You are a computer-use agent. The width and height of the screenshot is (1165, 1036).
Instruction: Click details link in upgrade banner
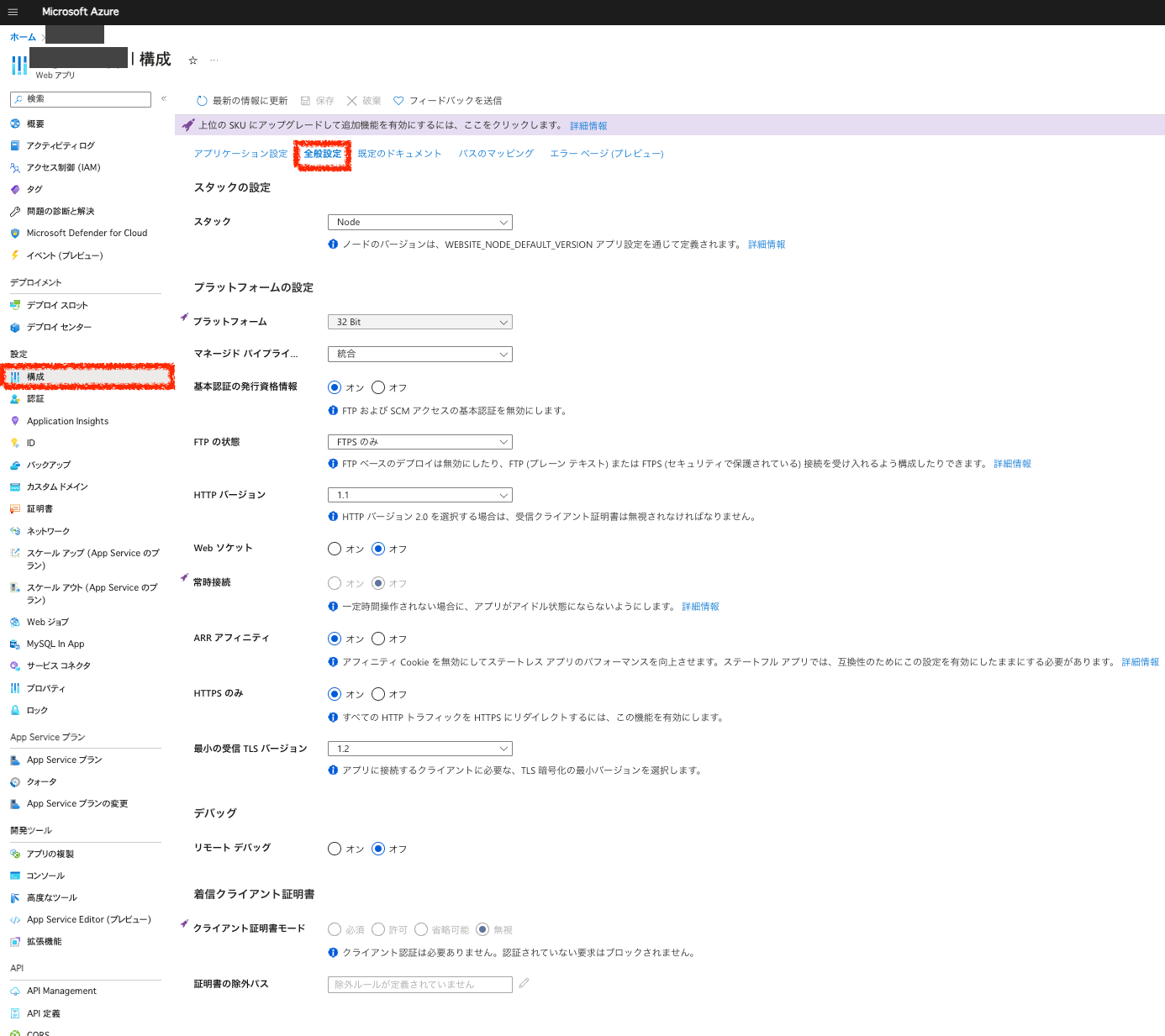pos(588,126)
